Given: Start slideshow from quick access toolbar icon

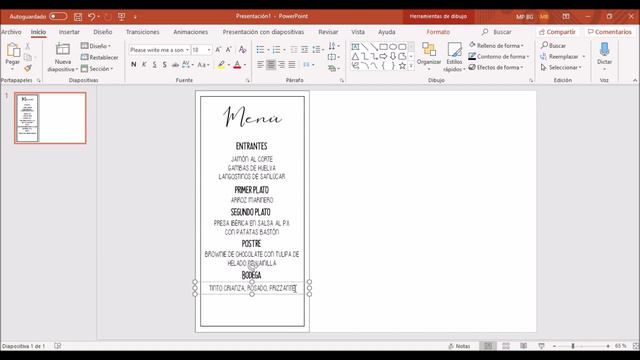Looking at the screenshot, I should 121,17.
